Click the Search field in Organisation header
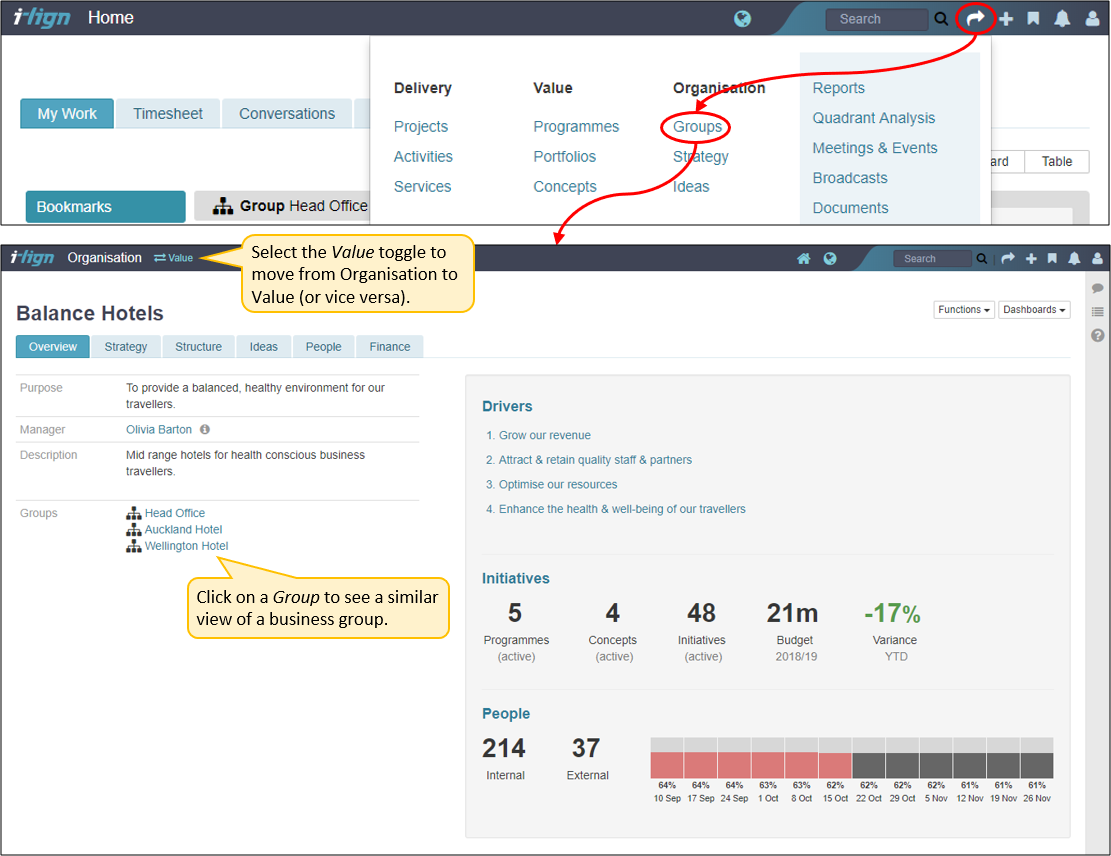Screen dimensions: 1111x856 (932, 259)
